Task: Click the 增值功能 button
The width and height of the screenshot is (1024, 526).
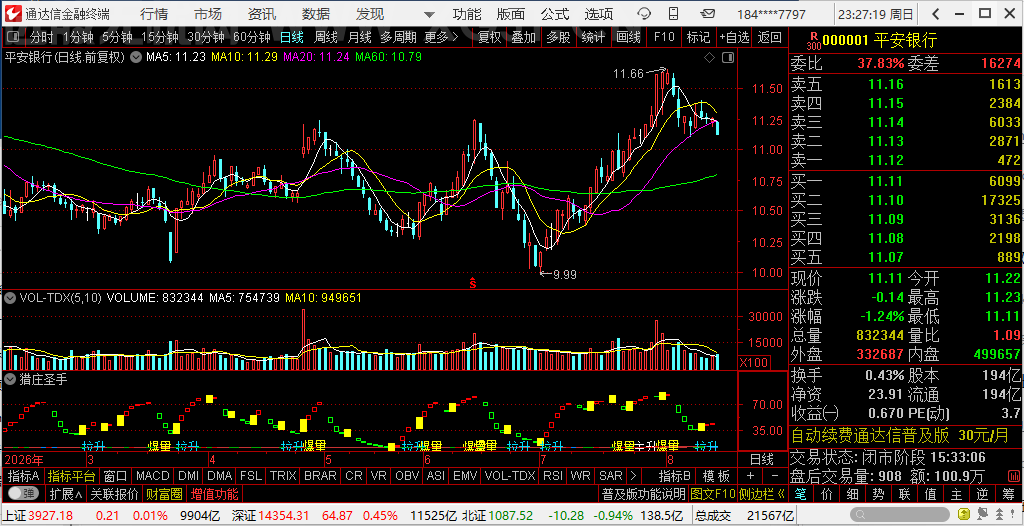Action: [214, 493]
